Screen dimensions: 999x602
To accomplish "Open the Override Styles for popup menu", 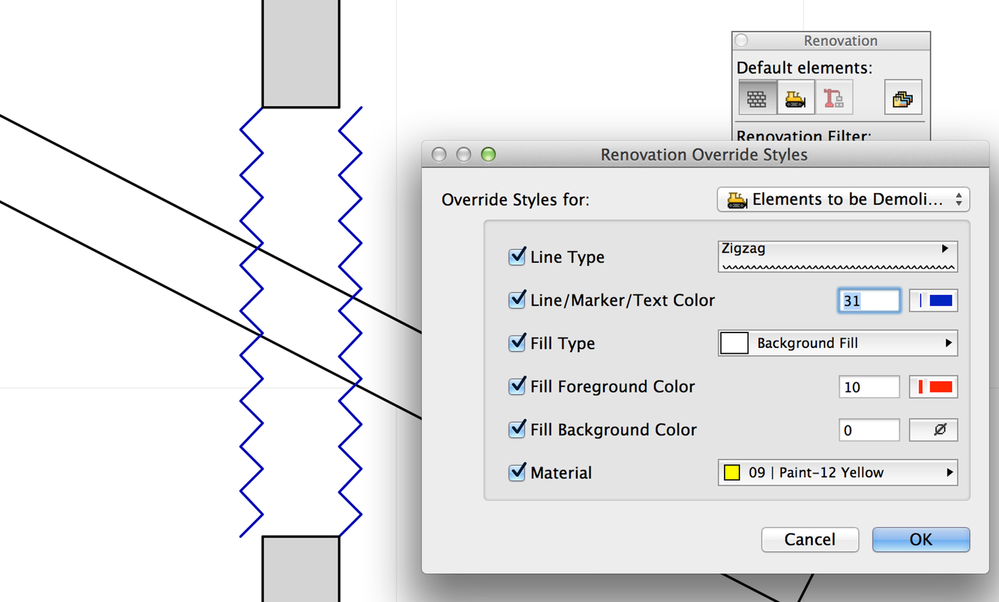I will [842, 199].
